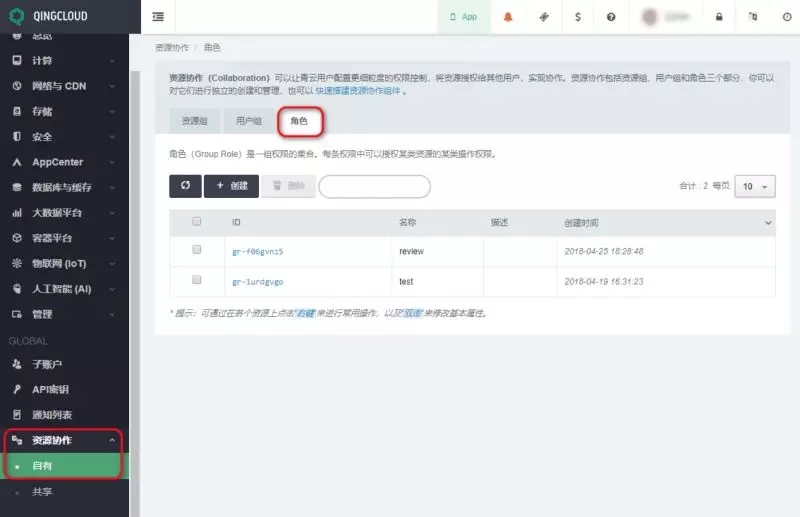Open 共享 under resource collaboration
This screenshot has height=517, width=800.
click(x=42, y=492)
